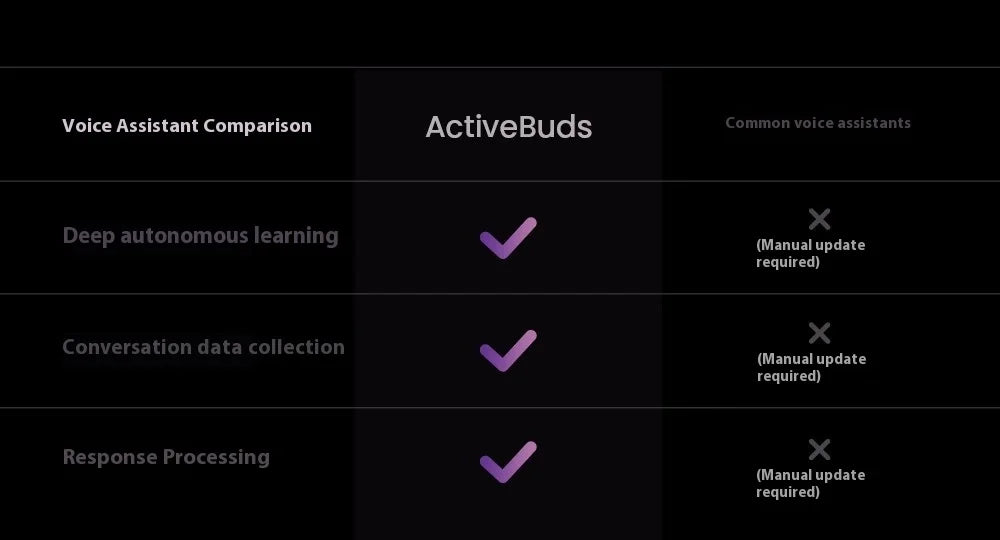Click the divider line above Response Processing

500,407
